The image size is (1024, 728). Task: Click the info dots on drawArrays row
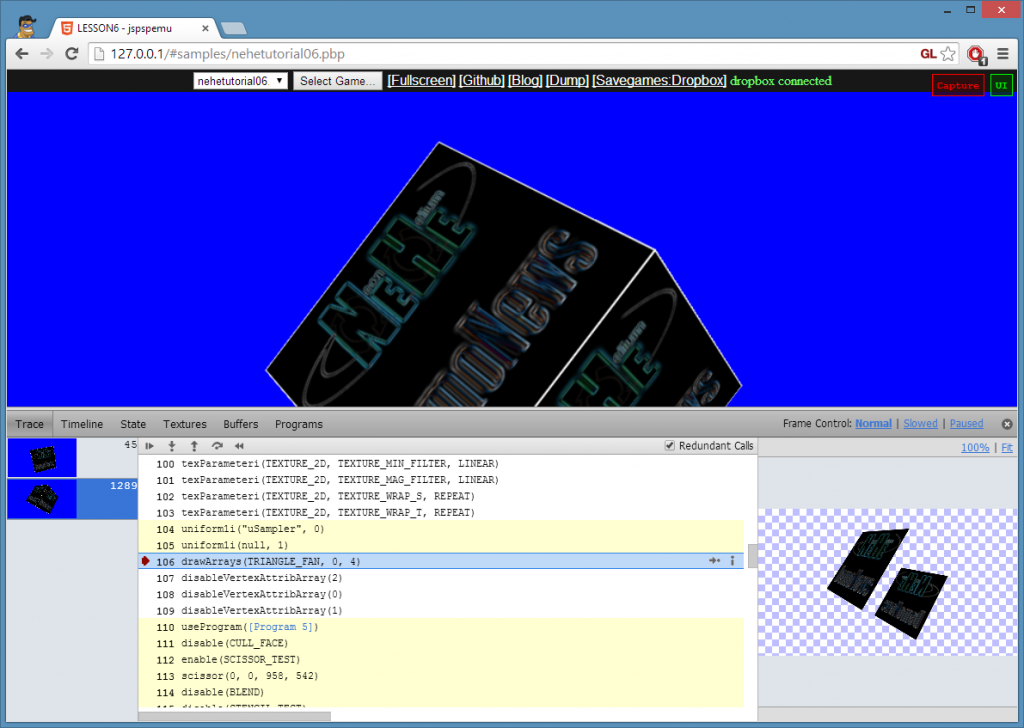tap(732, 561)
